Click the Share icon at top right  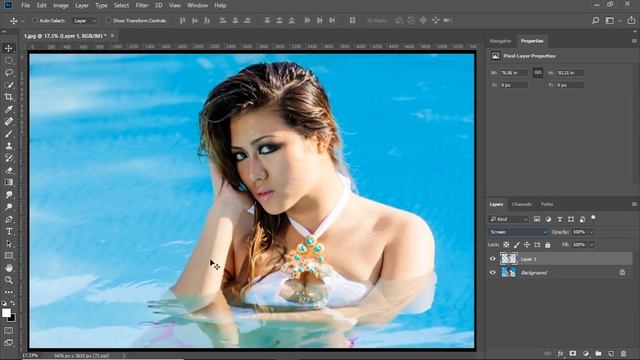[631, 20]
